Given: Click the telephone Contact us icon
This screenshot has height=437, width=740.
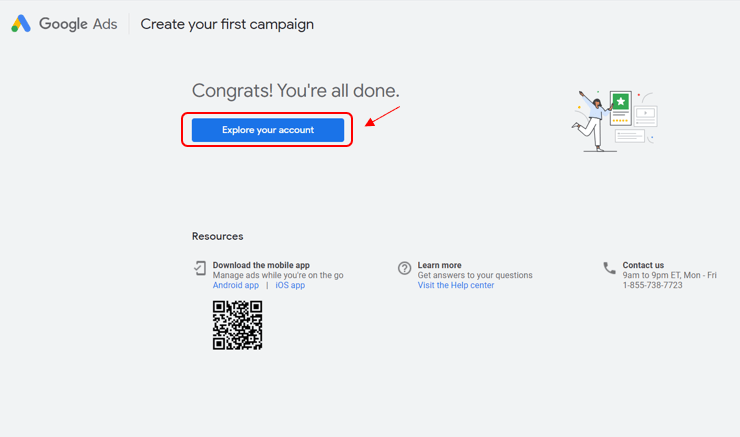Looking at the screenshot, I should point(609,268).
